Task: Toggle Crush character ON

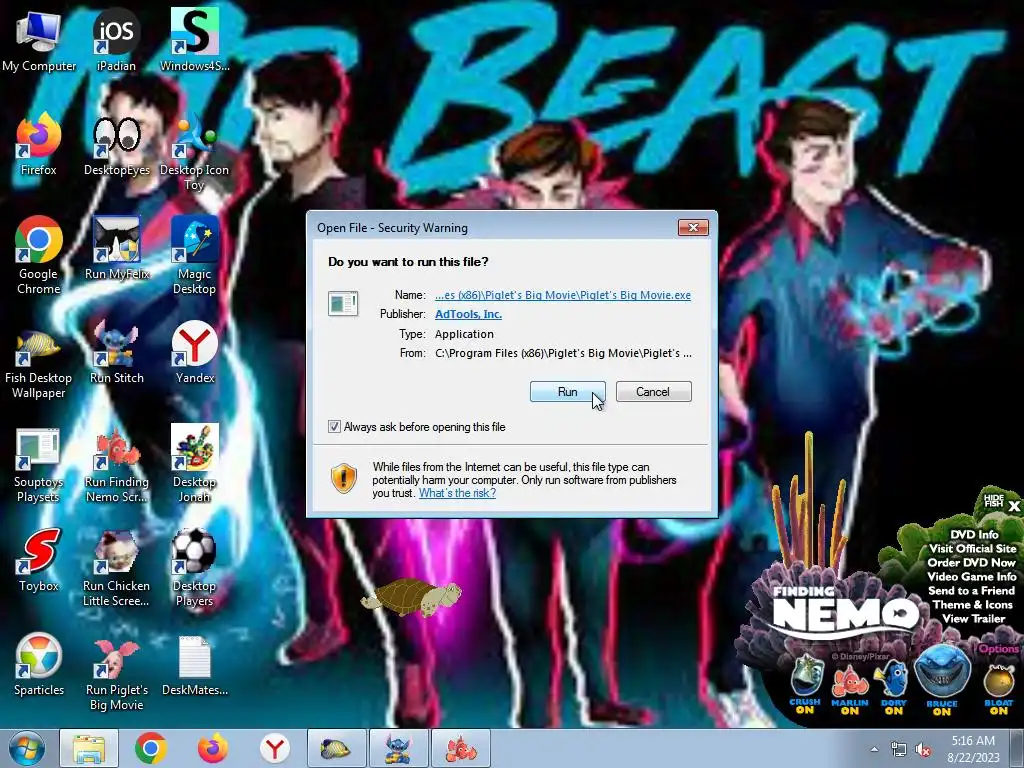Action: tap(805, 684)
